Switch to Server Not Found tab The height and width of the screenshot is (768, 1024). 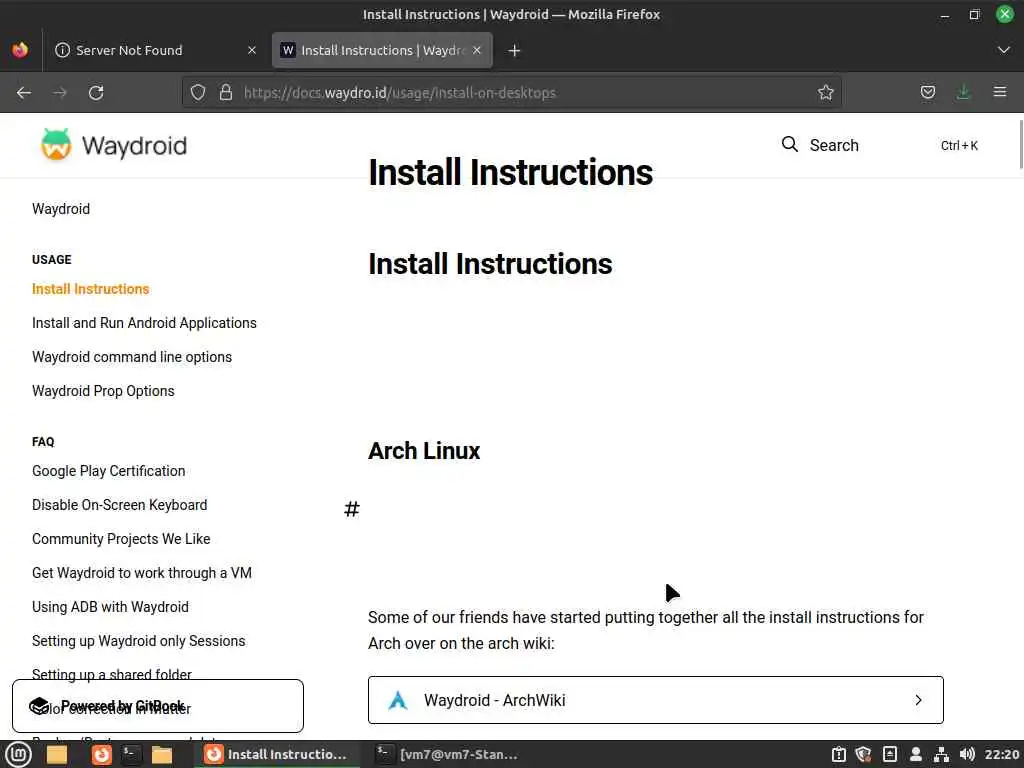(154, 50)
